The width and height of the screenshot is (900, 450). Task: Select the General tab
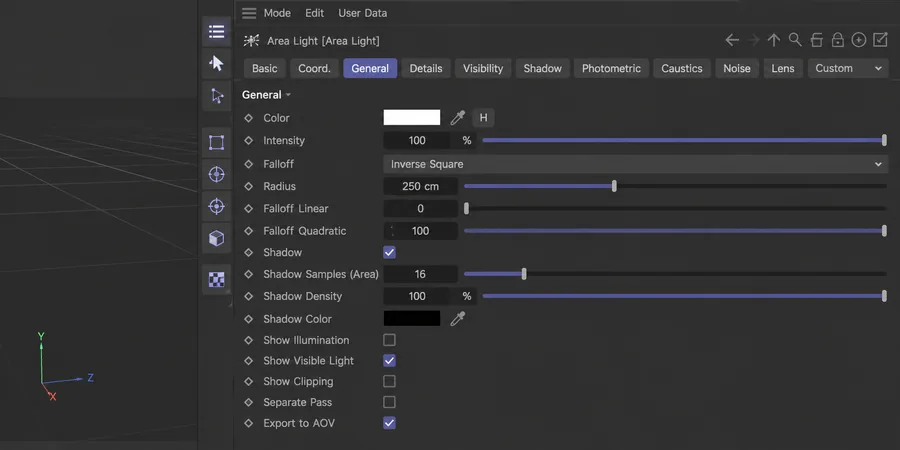pyautogui.click(x=370, y=68)
